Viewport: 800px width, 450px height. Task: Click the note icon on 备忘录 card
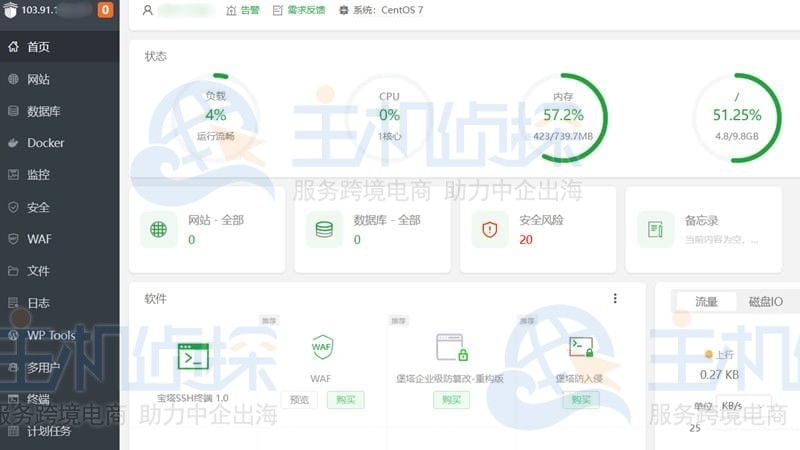click(655, 230)
